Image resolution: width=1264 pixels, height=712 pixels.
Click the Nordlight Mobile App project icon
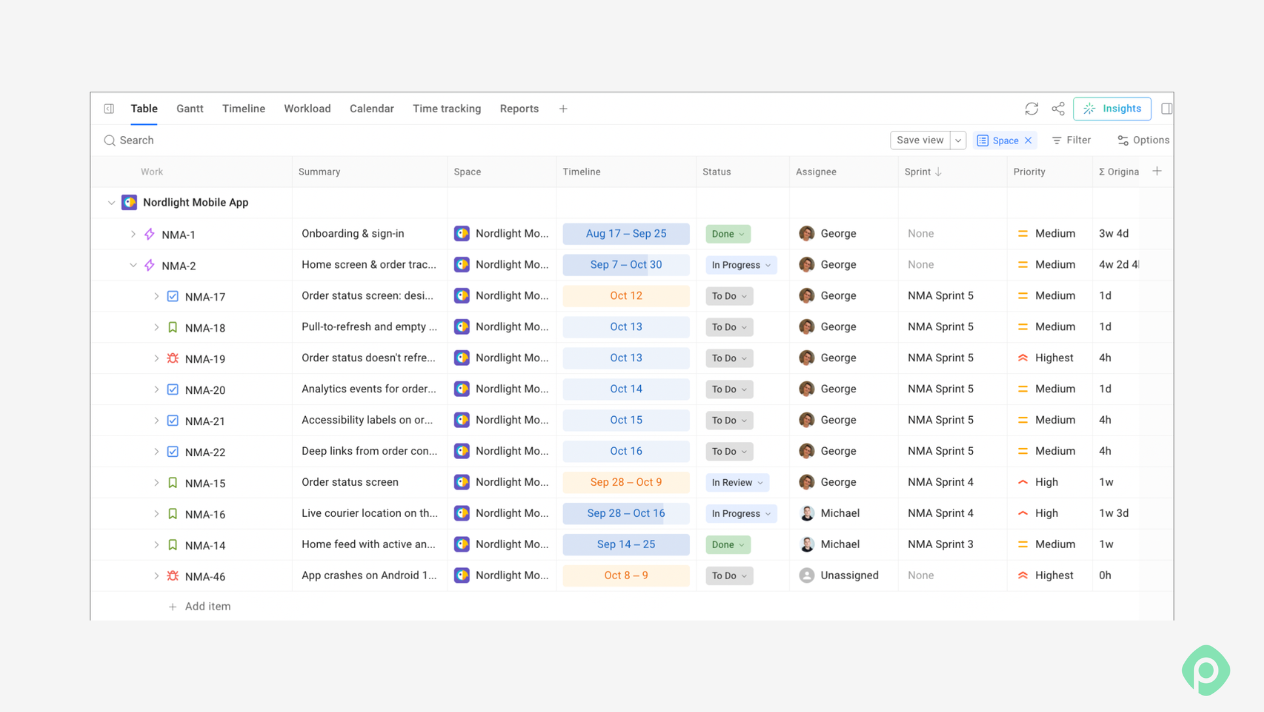click(x=129, y=202)
